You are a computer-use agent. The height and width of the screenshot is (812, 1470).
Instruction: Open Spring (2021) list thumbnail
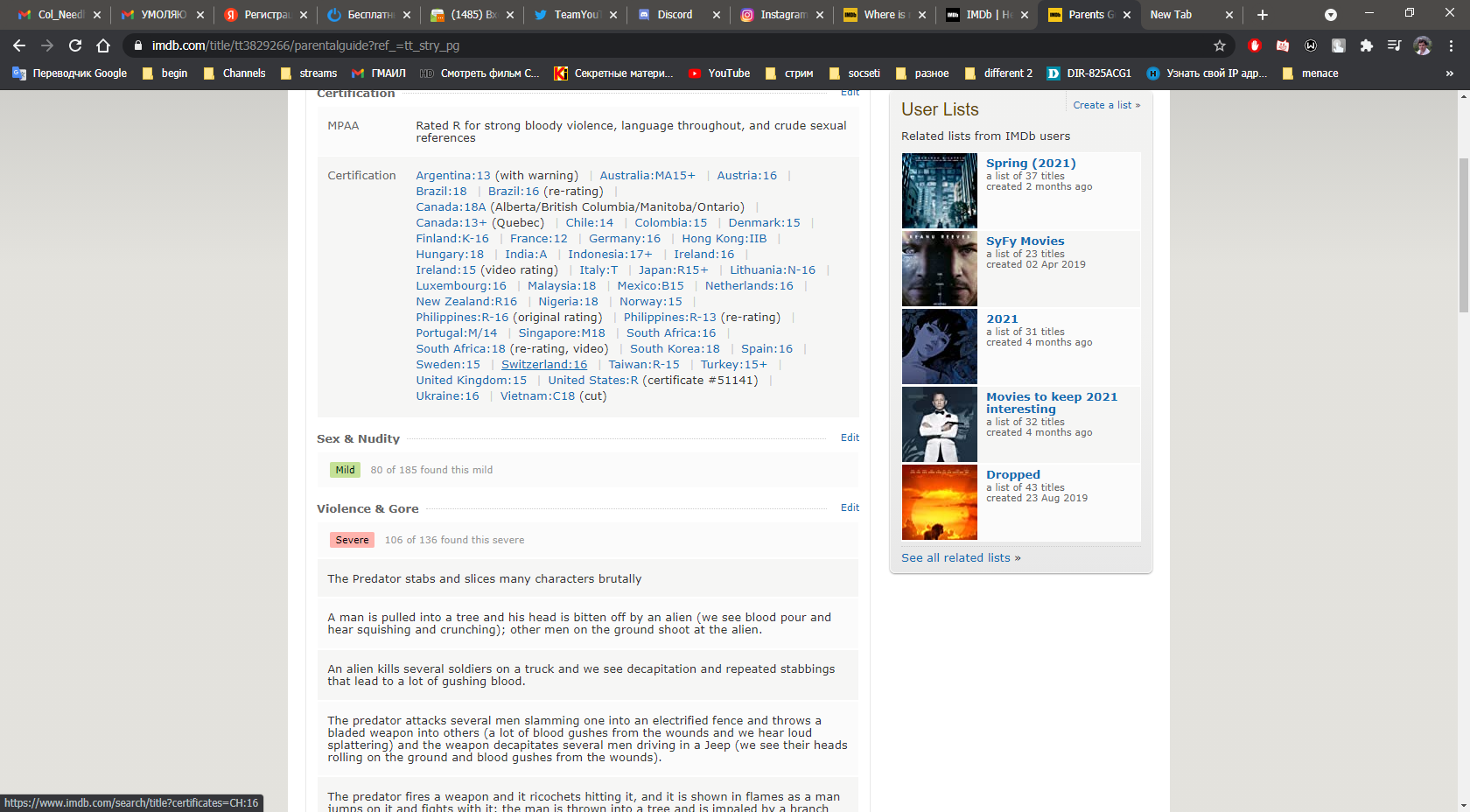tap(939, 191)
